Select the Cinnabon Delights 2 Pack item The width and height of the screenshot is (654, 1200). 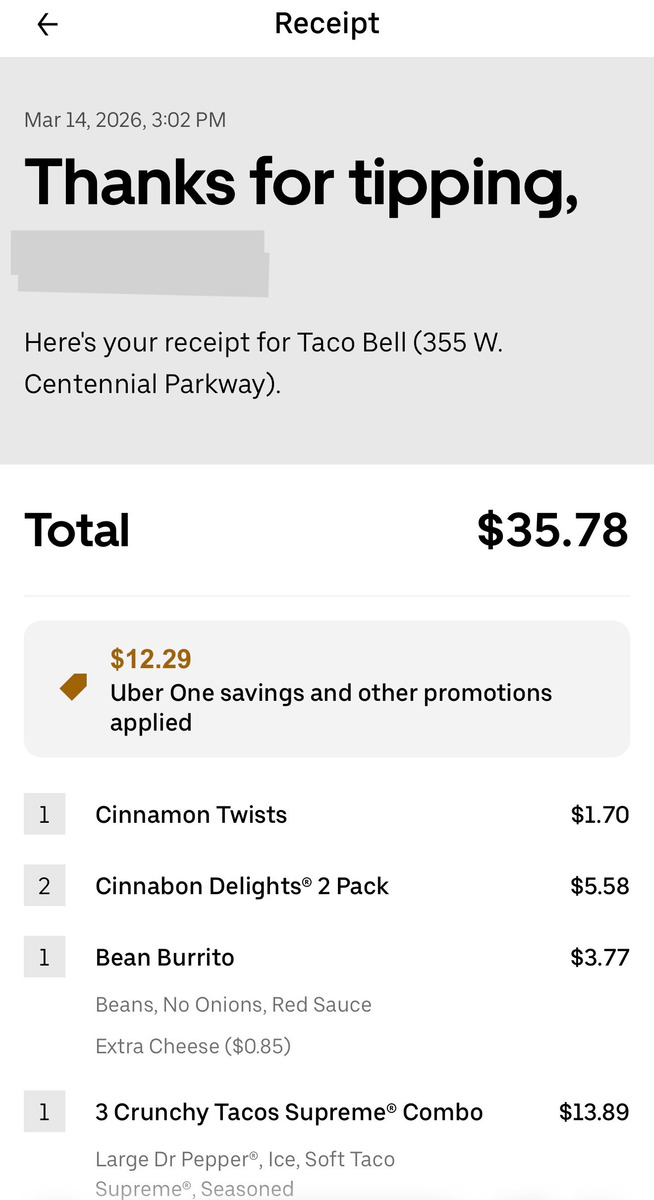(242, 886)
